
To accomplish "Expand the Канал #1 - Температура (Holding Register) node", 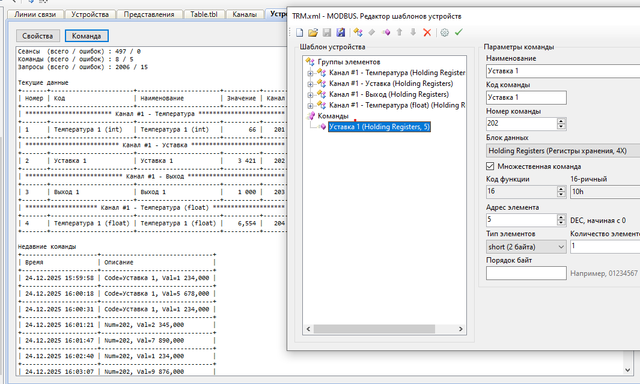I will point(310,73).
